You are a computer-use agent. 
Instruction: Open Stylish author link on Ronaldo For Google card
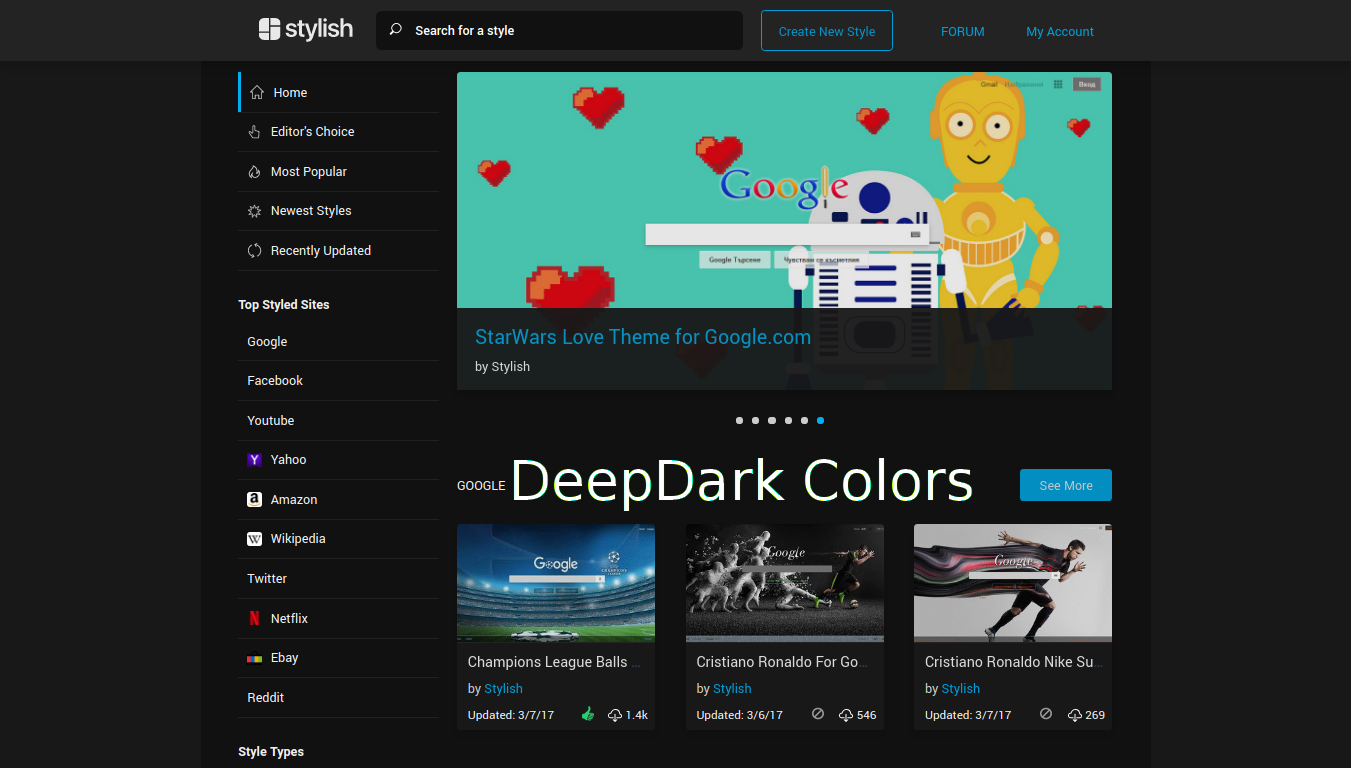pos(732,689)
